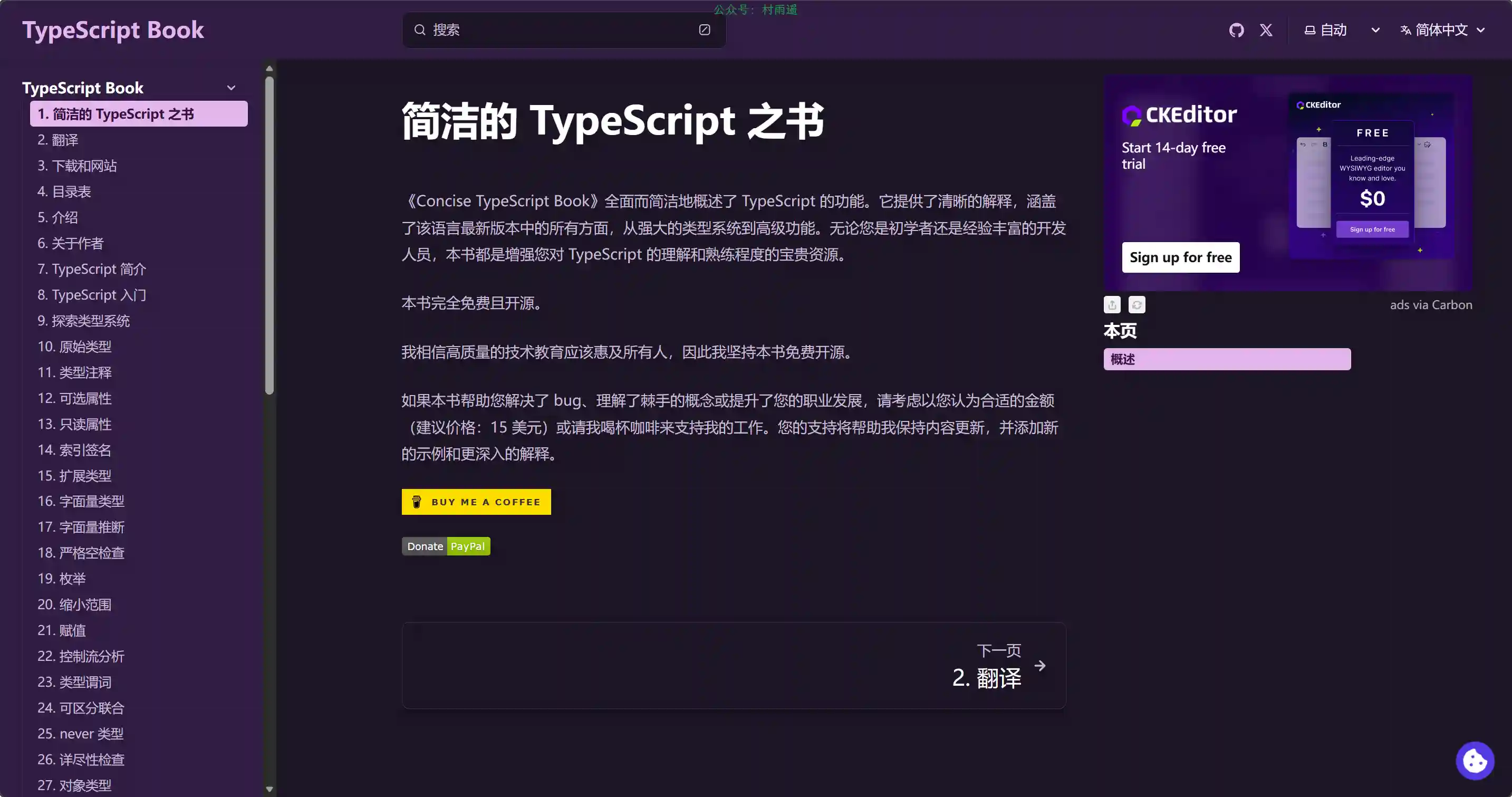Click the Buy Me A Coffee button
1512x797 pixels.
pyautogui.click(x=476, y=502)
